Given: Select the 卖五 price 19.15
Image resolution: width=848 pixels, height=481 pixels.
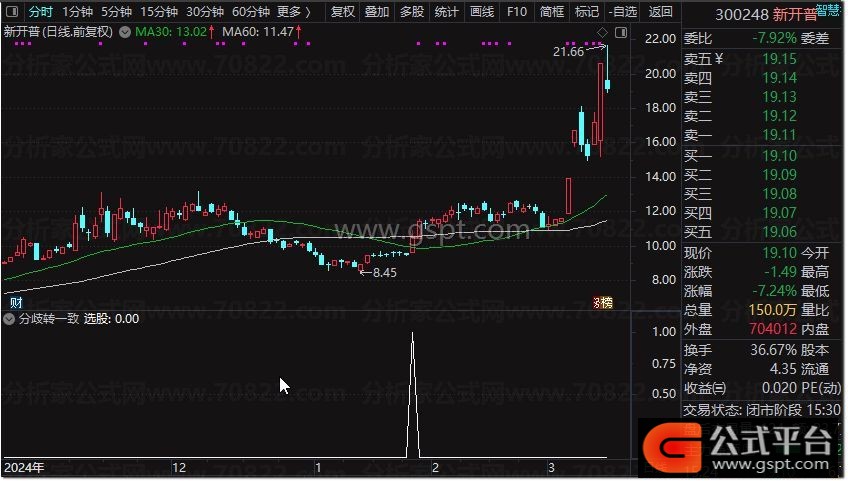Looking at the screenshot, I should [x=779, y=59].
